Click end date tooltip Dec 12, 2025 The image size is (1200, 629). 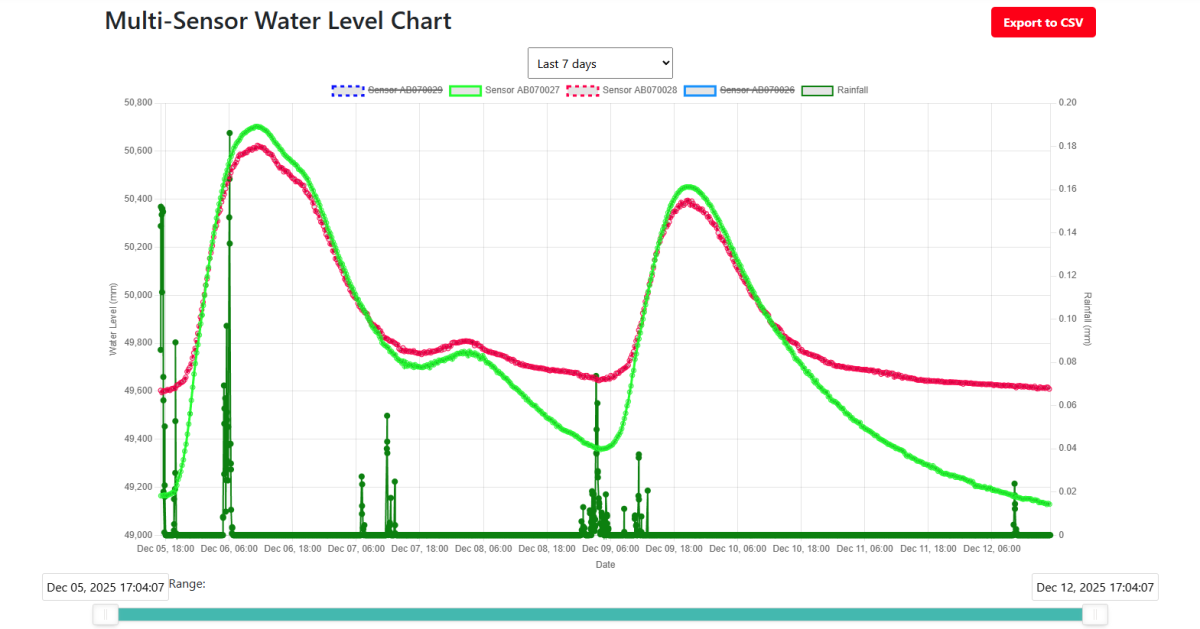pyautogui.click(x=1095, y=587)
